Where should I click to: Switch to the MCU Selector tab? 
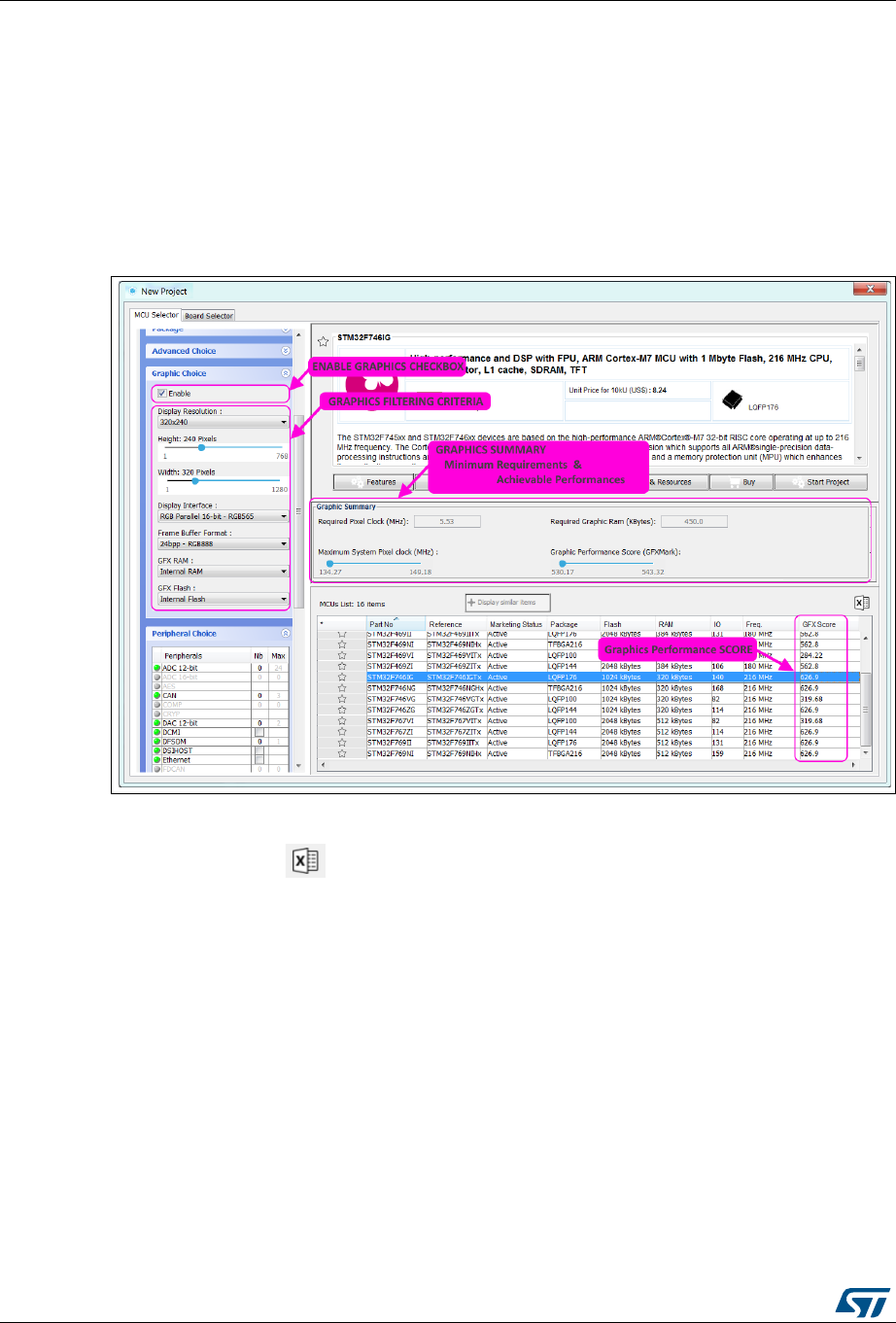(155, 315)
